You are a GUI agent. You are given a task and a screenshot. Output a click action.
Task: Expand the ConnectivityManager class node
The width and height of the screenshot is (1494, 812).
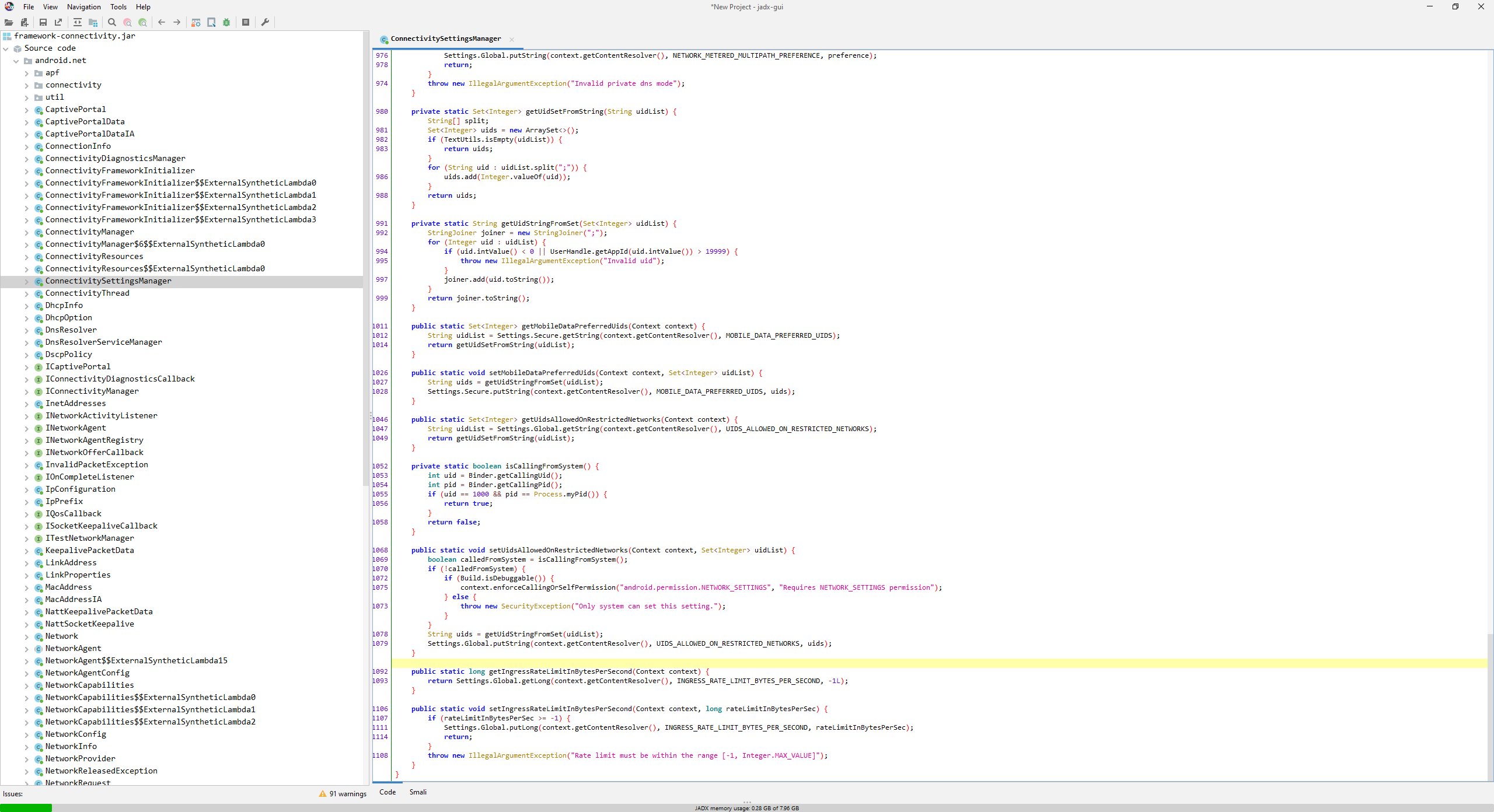click(26, 232)
